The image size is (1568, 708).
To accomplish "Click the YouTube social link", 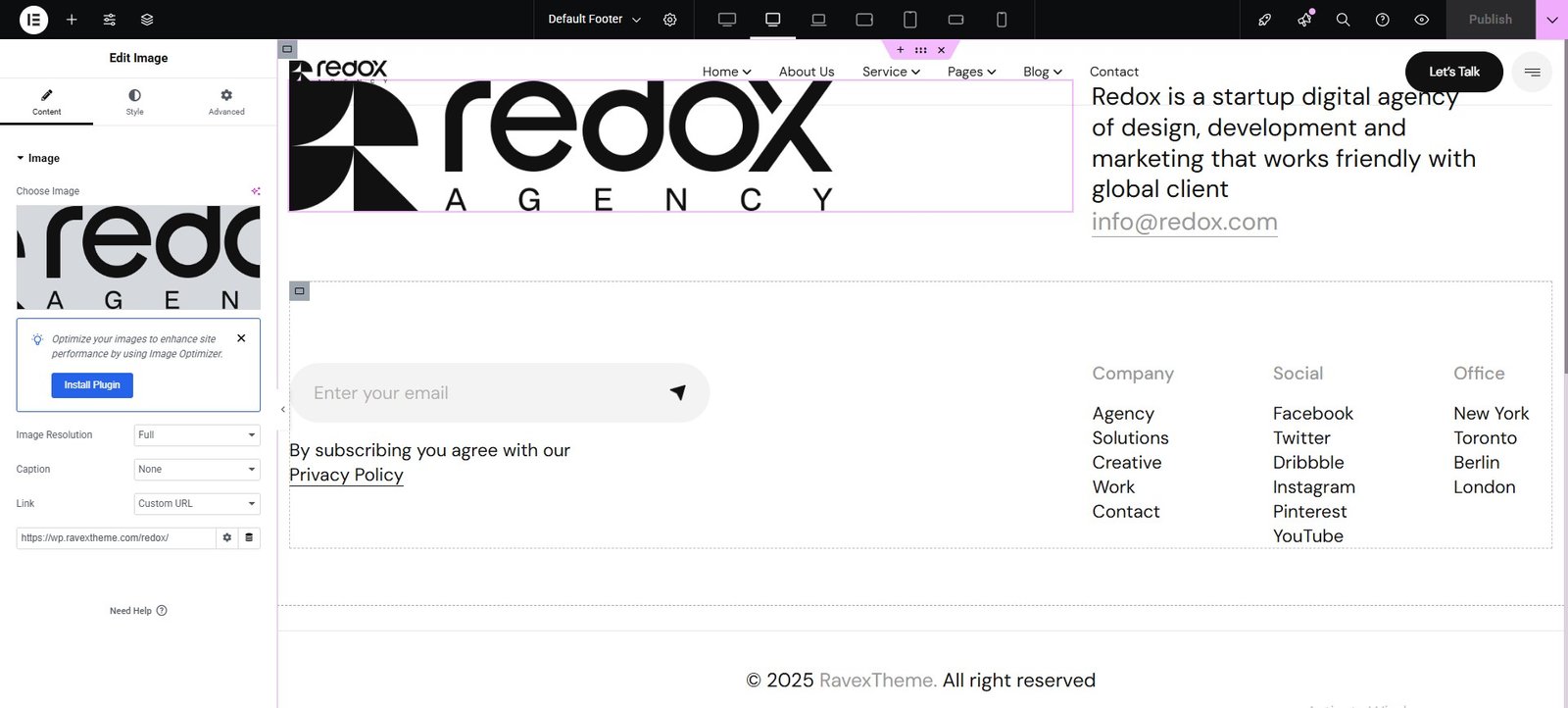I will coord(1308,536).
